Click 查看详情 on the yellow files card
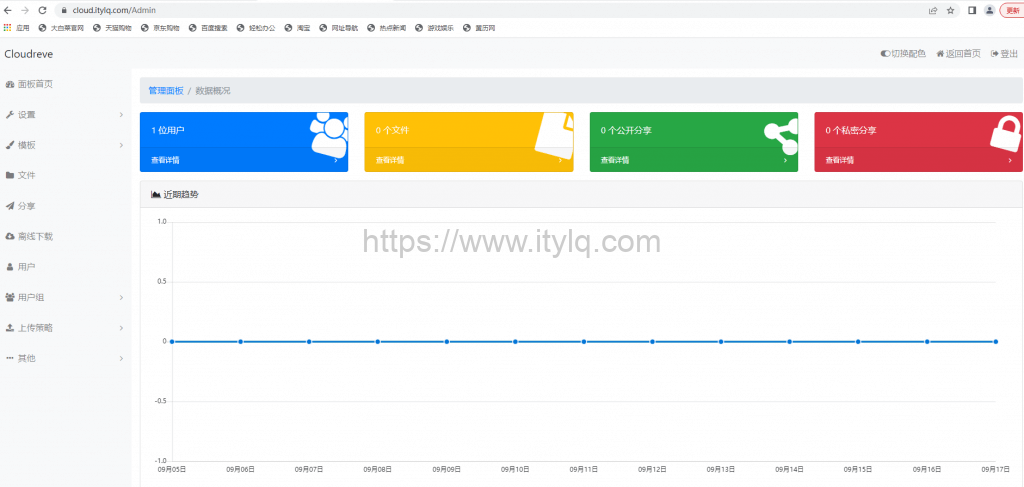Image resolution: width=1024 pixels, height=487 pixels. 390,160
